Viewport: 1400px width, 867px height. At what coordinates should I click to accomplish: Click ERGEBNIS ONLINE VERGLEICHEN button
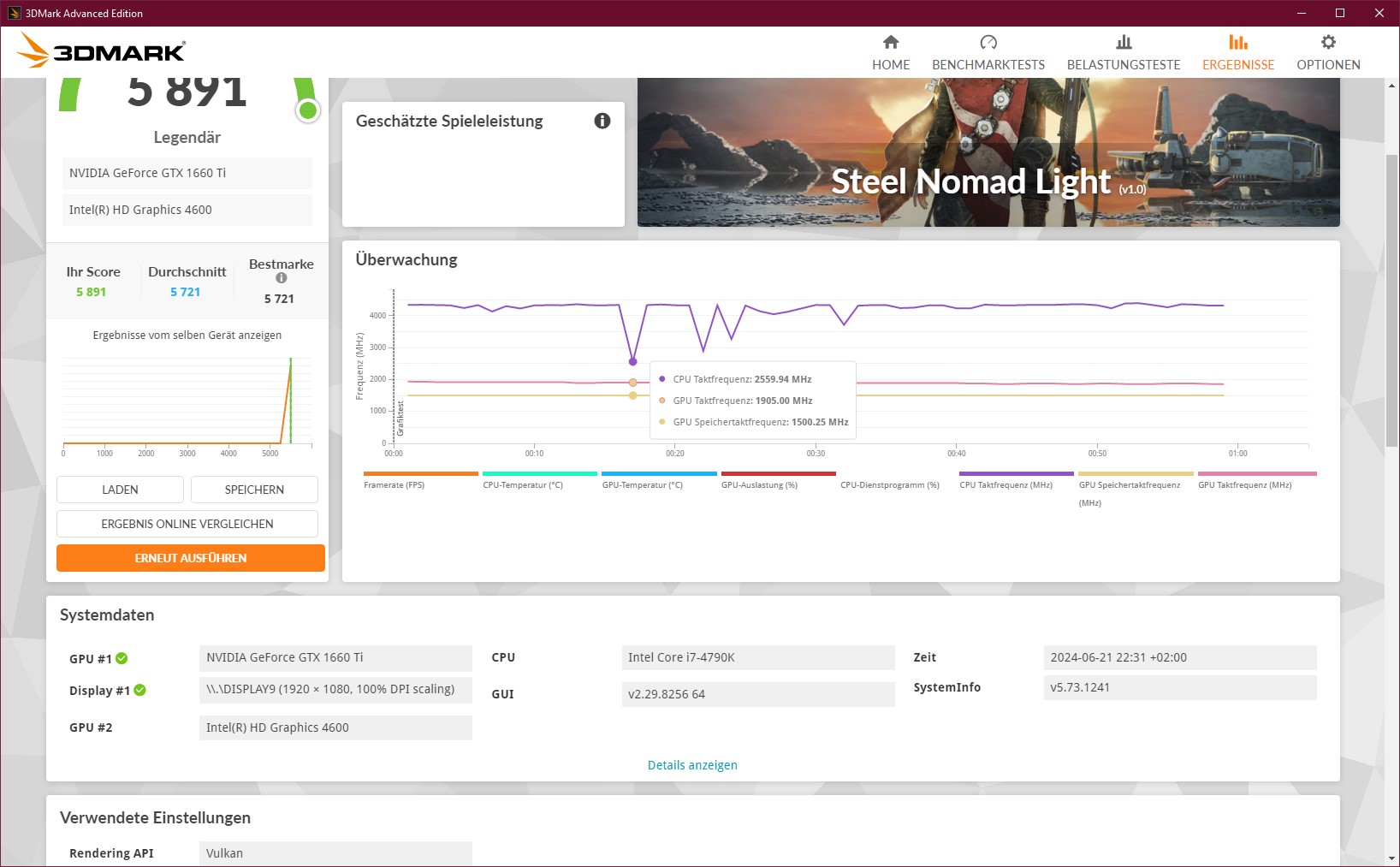point(187,524)
